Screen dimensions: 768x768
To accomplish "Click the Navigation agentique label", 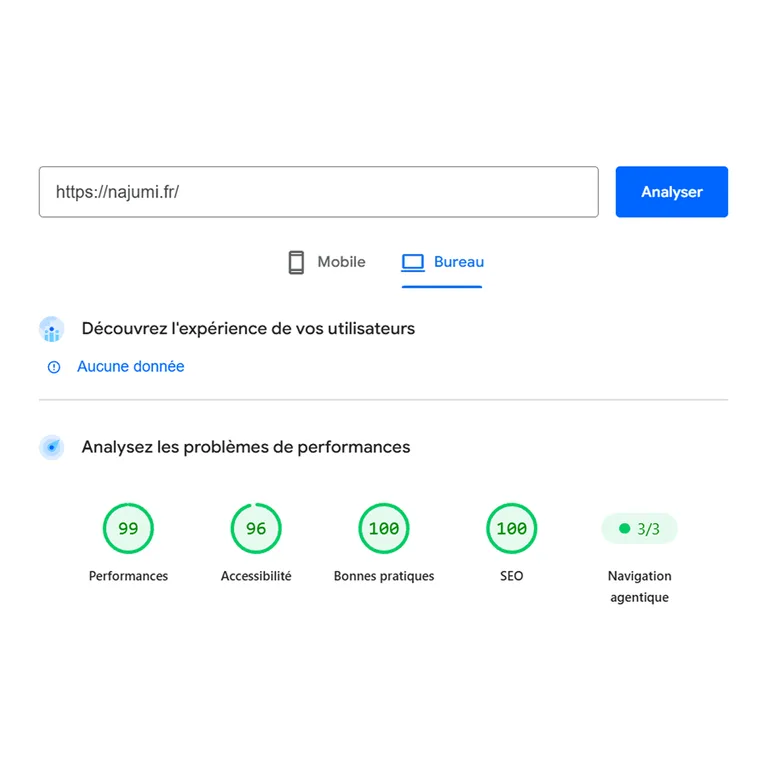I will (x=639, y=587).
